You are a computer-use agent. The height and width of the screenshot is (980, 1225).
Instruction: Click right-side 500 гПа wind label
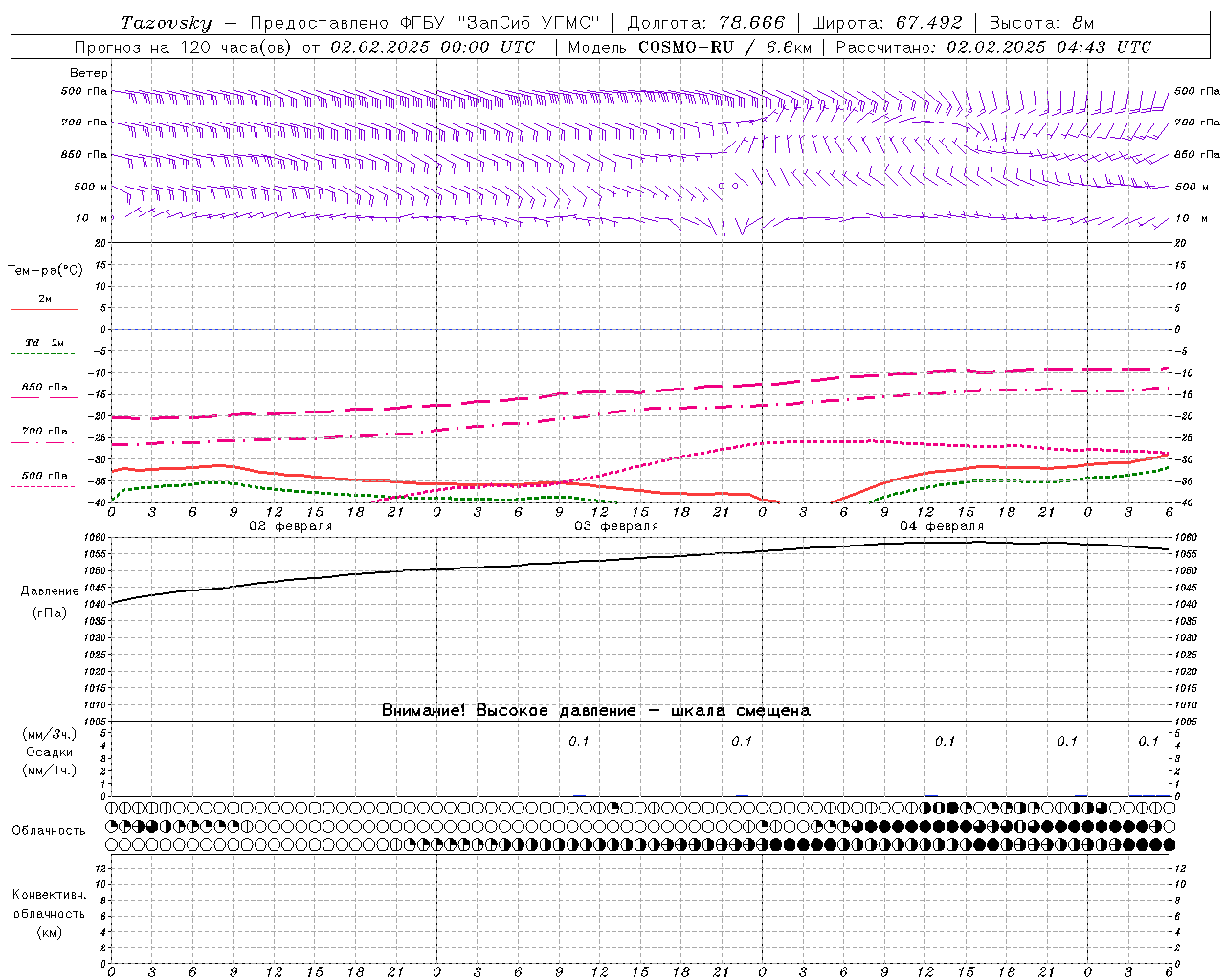1197,91
